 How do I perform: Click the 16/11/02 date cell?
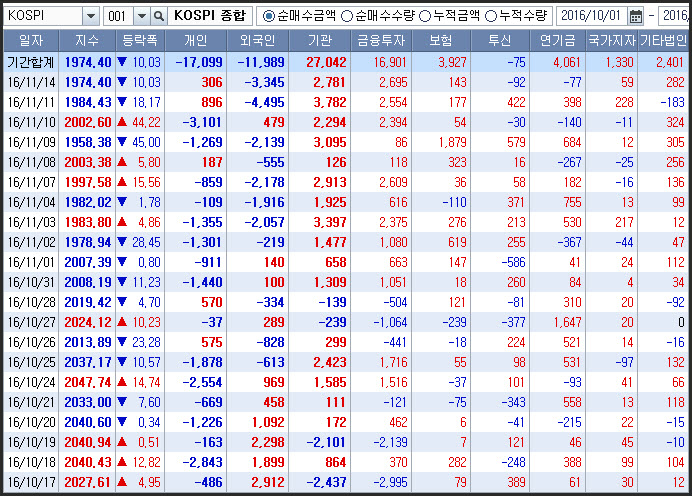click(x=31, y=242)
